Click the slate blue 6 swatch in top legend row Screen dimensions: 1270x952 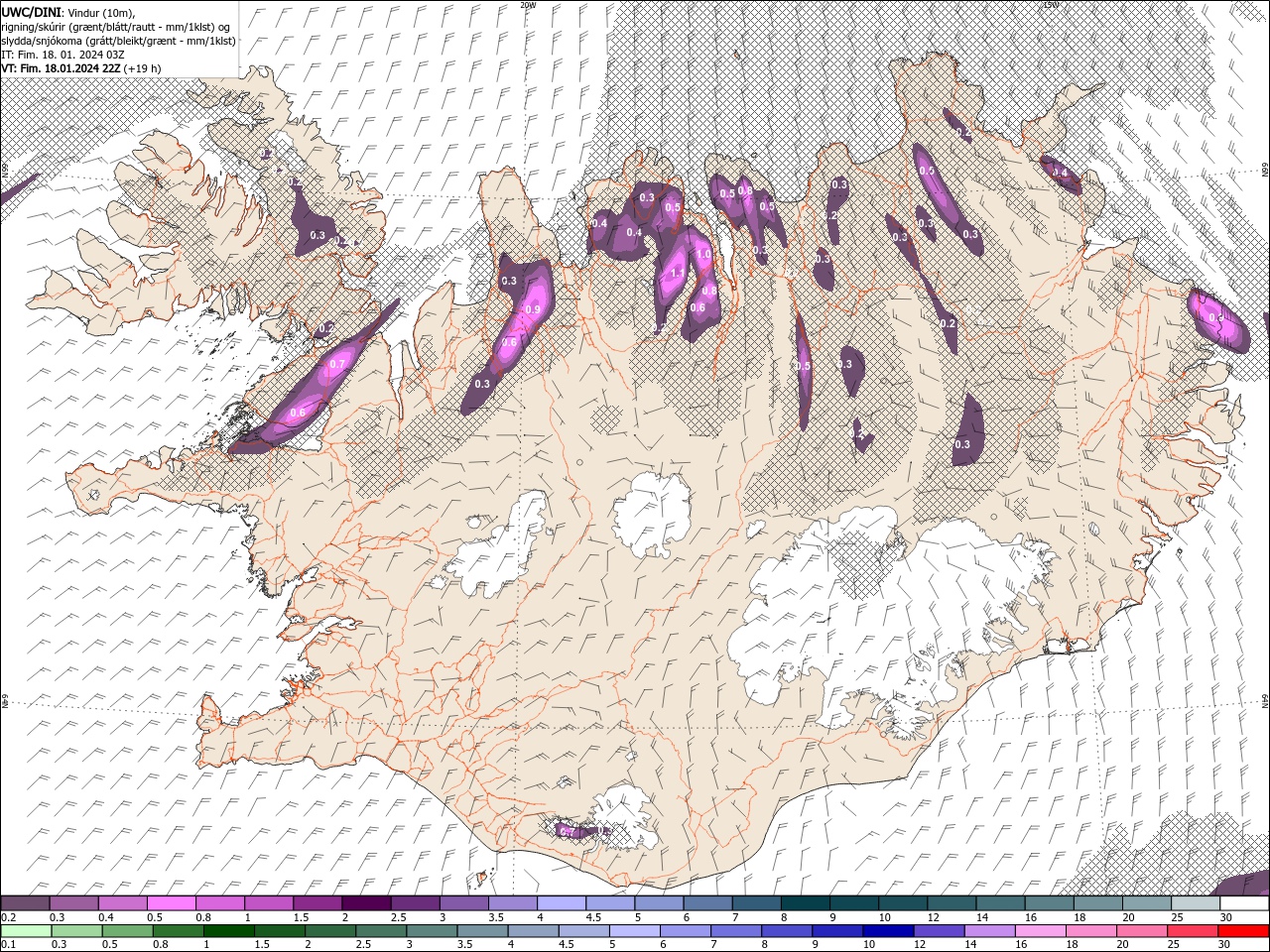pyautogui.click(x=707, y=903)
